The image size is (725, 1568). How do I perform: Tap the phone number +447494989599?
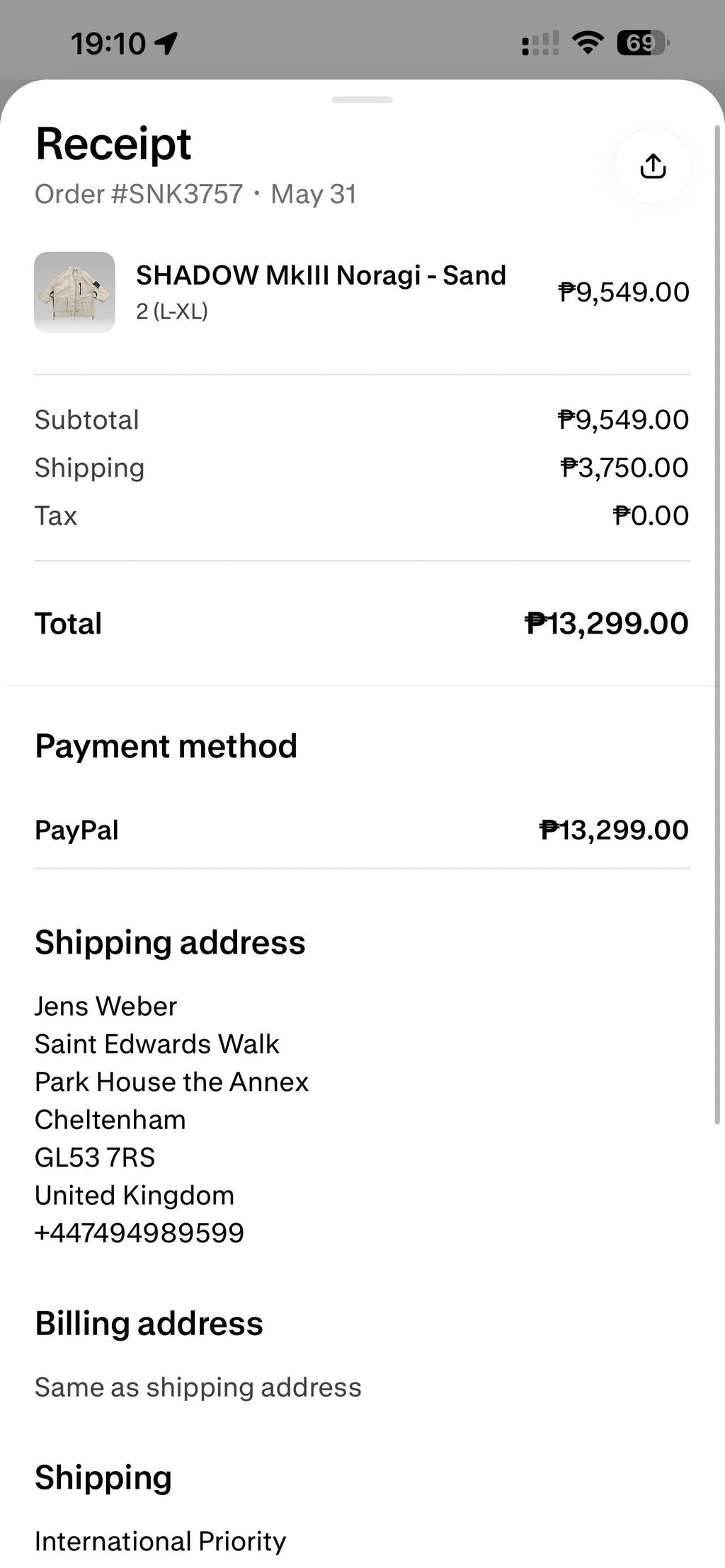coord(139,1232)
